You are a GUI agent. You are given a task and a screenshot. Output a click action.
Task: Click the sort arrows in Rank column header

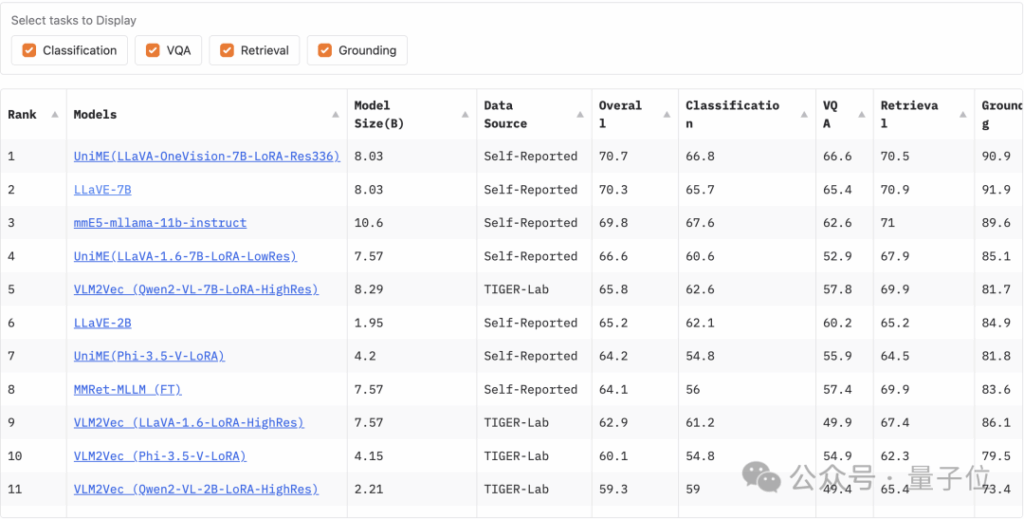tap(54, 115)
